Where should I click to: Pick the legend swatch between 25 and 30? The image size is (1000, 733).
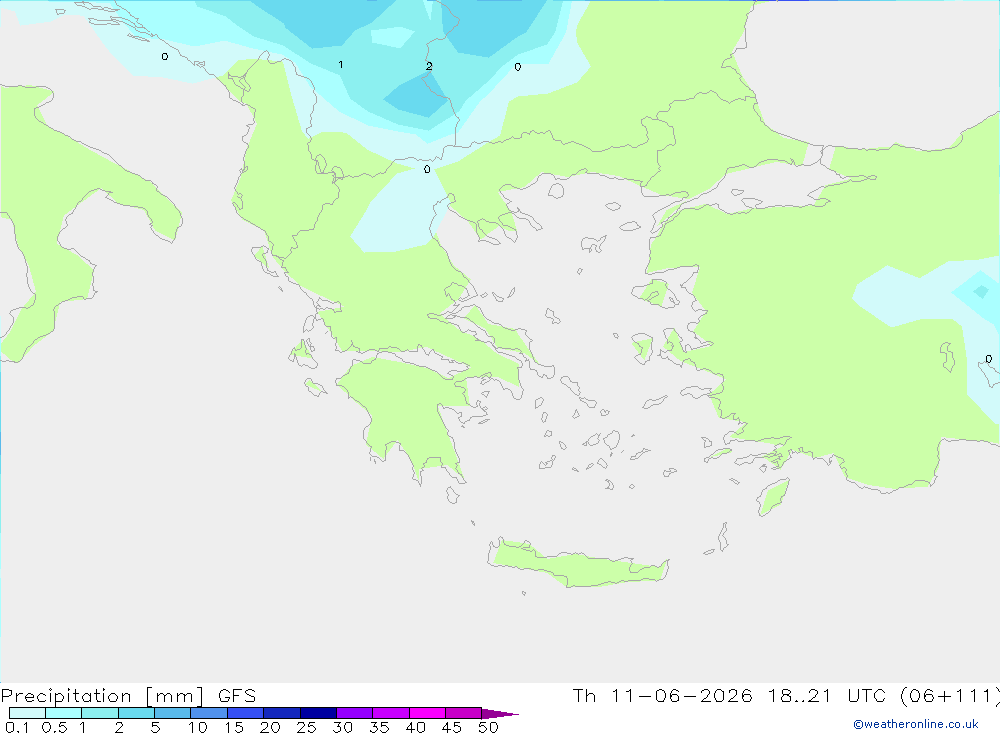click(318, 713)
